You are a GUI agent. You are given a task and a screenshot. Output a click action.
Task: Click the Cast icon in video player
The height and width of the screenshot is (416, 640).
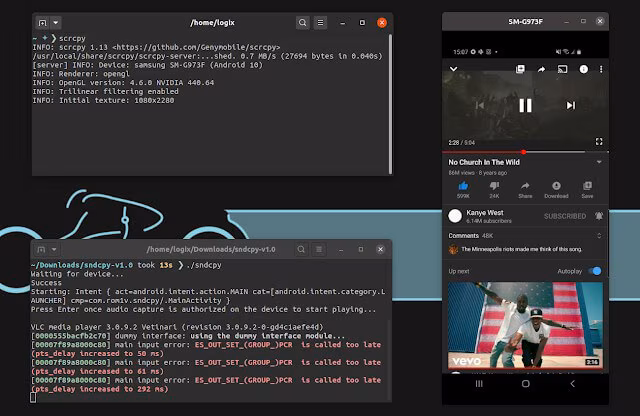[x=562, y=69]
